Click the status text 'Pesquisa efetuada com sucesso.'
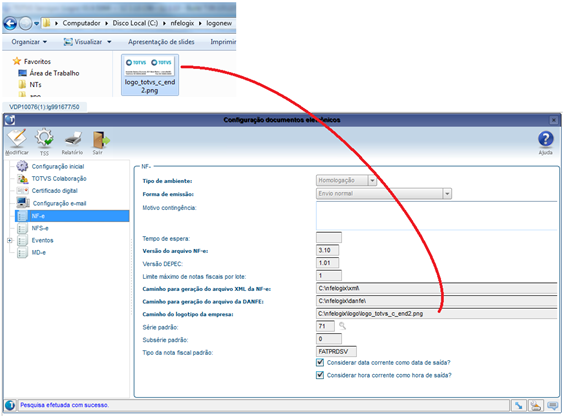 64,405
